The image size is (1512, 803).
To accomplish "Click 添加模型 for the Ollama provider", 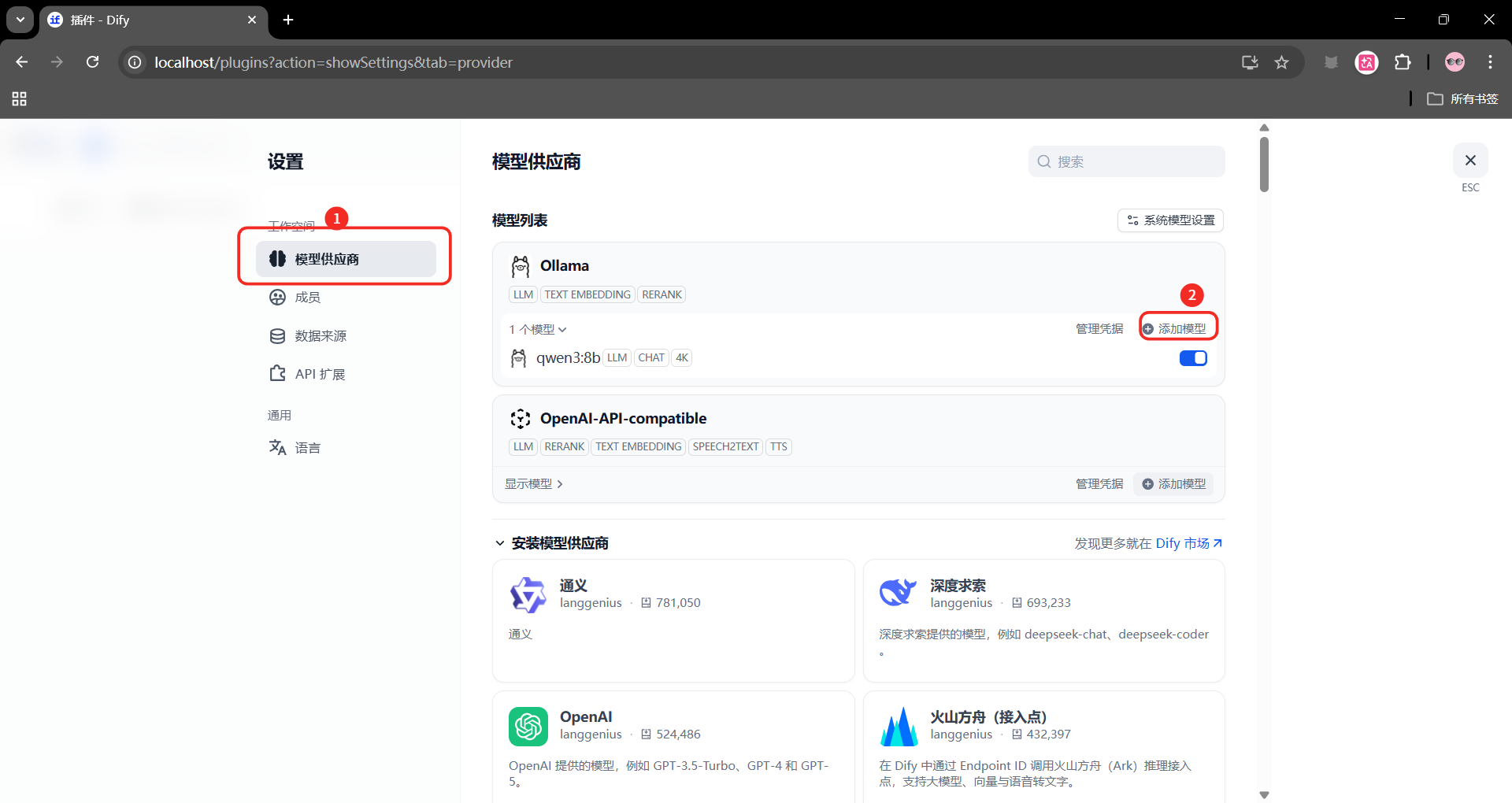I will point(1174,328).
